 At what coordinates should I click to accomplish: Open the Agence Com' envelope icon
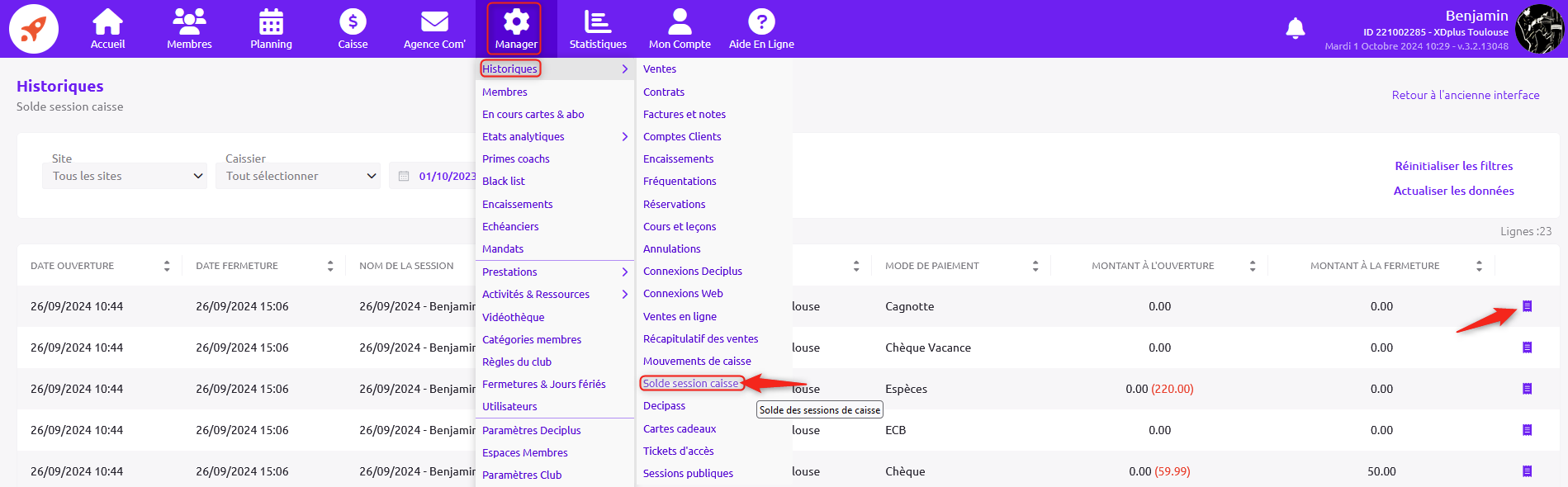434,23
